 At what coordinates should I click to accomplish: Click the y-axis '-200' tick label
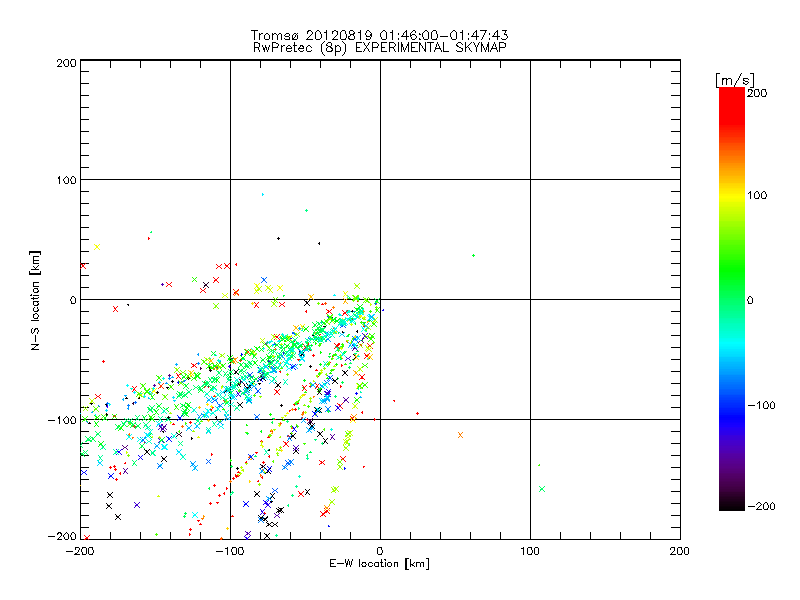62,536
